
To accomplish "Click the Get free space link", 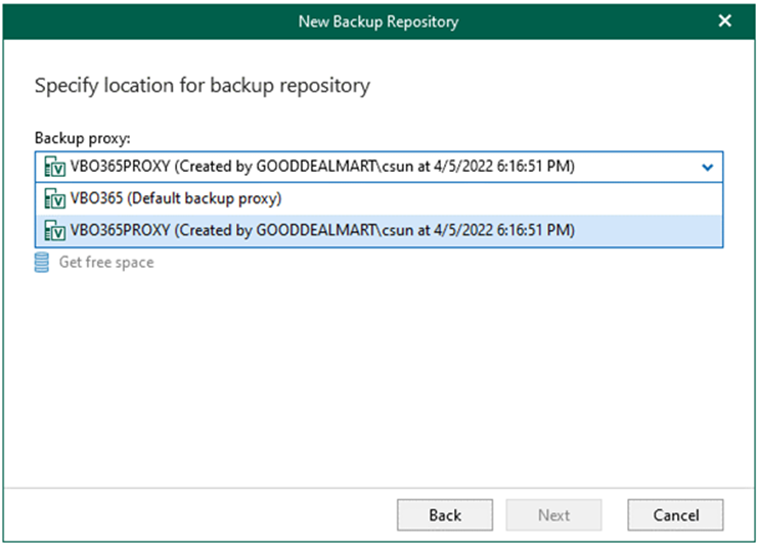I will pos(106,262).
